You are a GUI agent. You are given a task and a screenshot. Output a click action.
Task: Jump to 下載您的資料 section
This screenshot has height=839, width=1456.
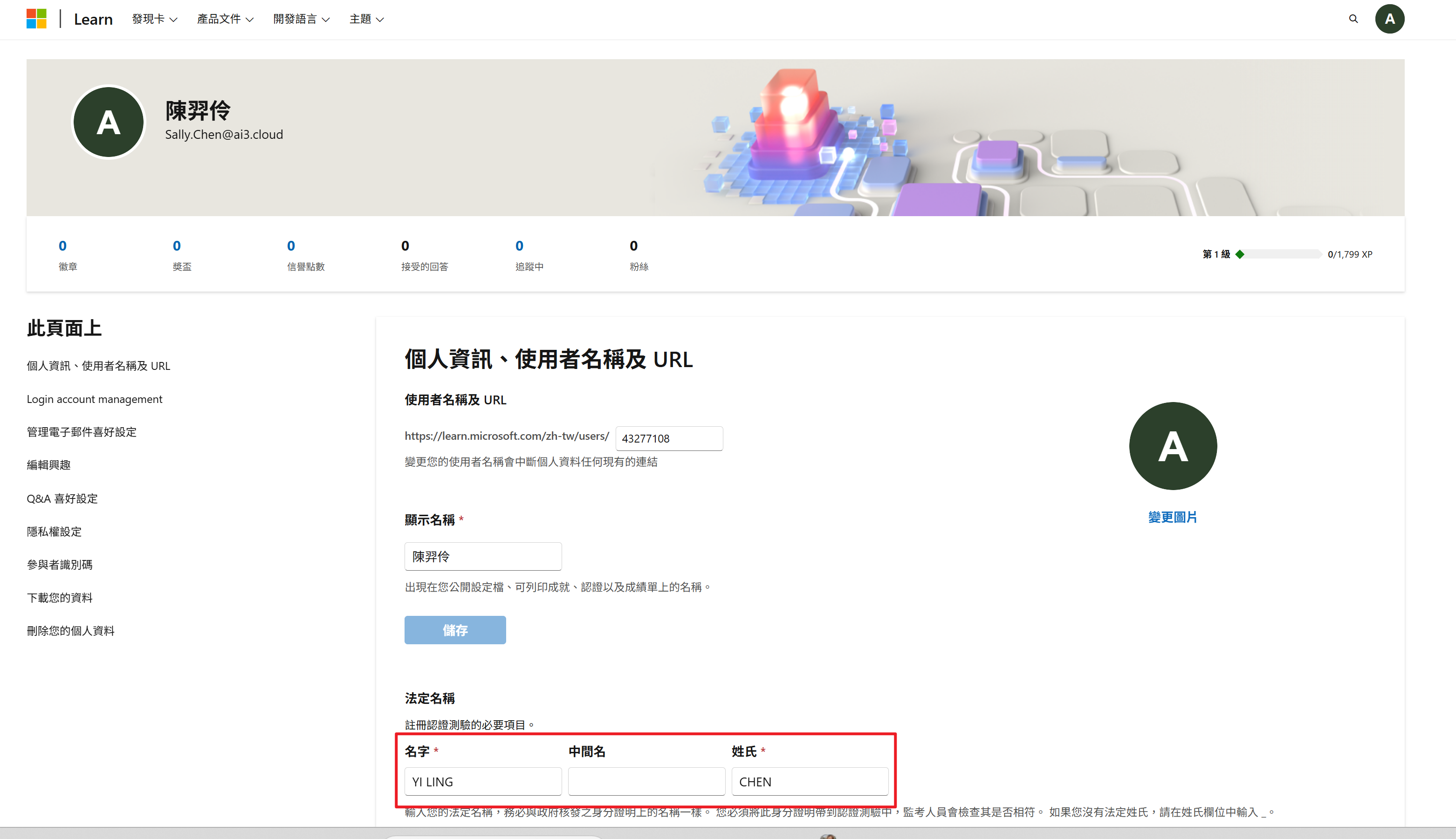[59, 598]
